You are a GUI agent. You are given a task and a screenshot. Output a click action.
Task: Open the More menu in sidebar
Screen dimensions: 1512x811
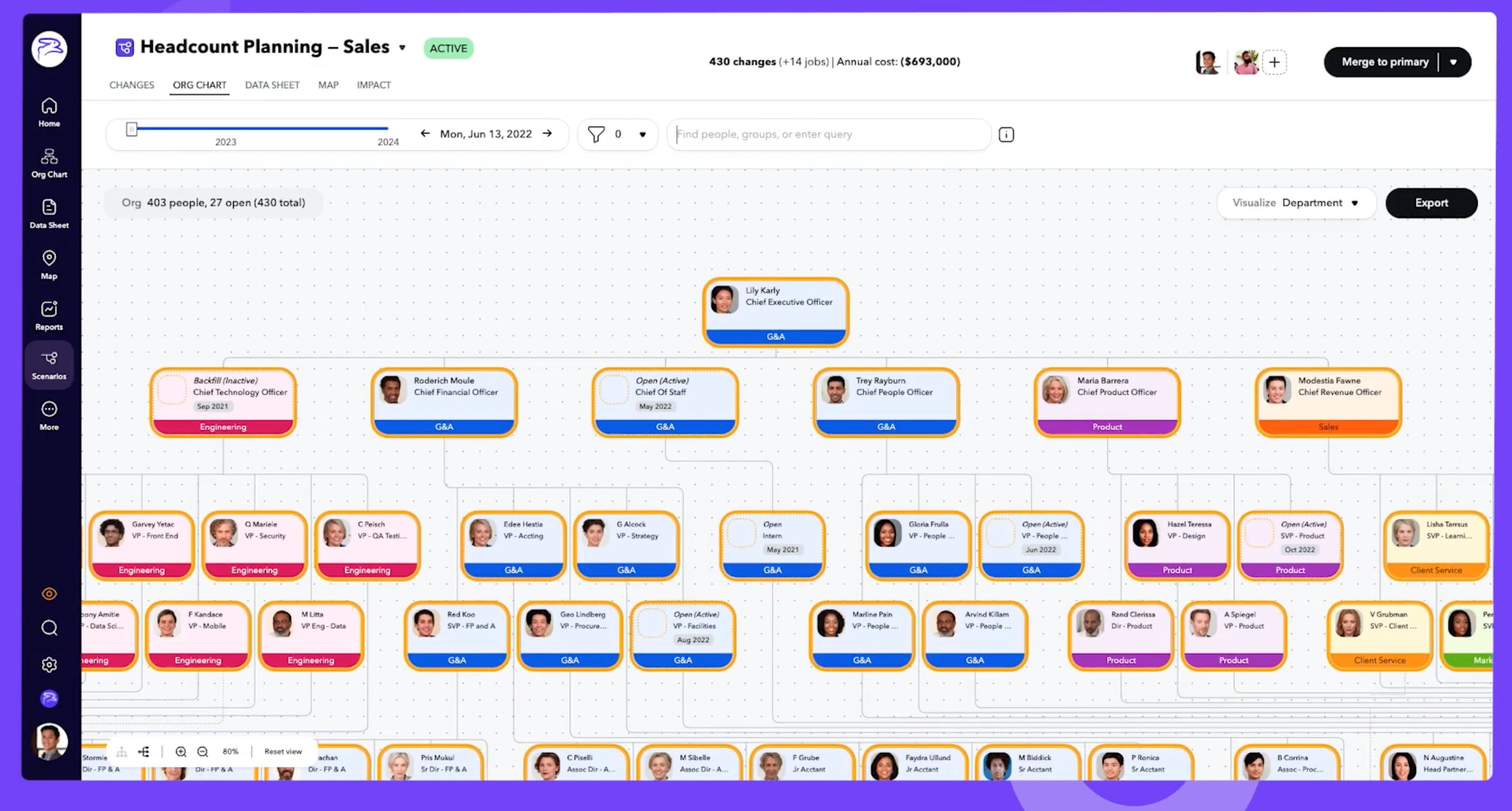49,416
